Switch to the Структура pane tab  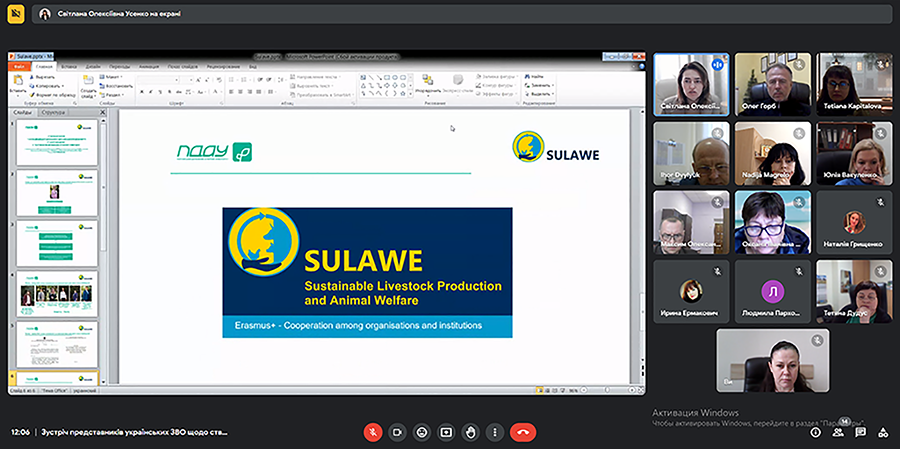tap(53, 113)
